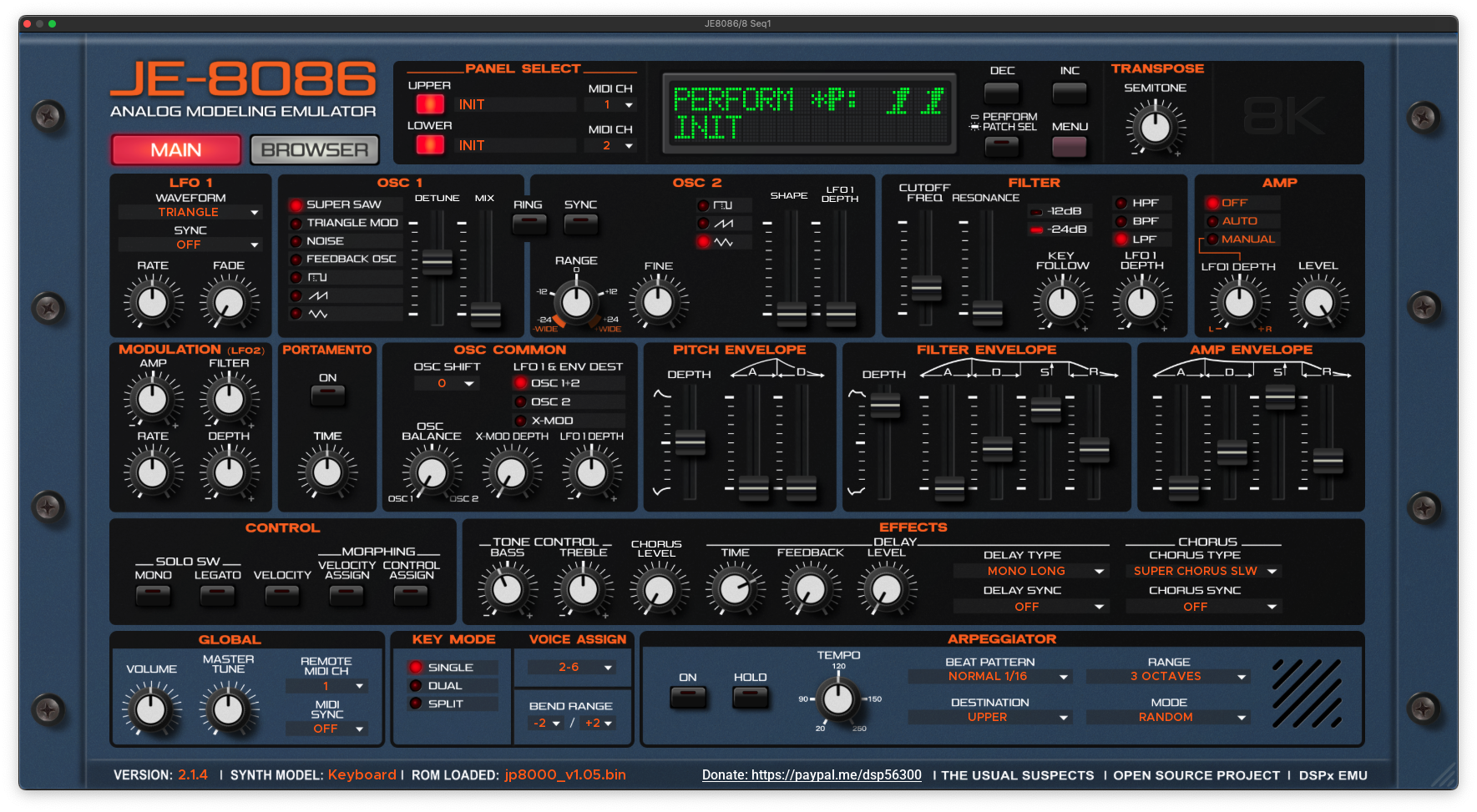The image size is (1477, 812).
Task: Enable the Arpeggiator ON button
Action: click(688, 696)
